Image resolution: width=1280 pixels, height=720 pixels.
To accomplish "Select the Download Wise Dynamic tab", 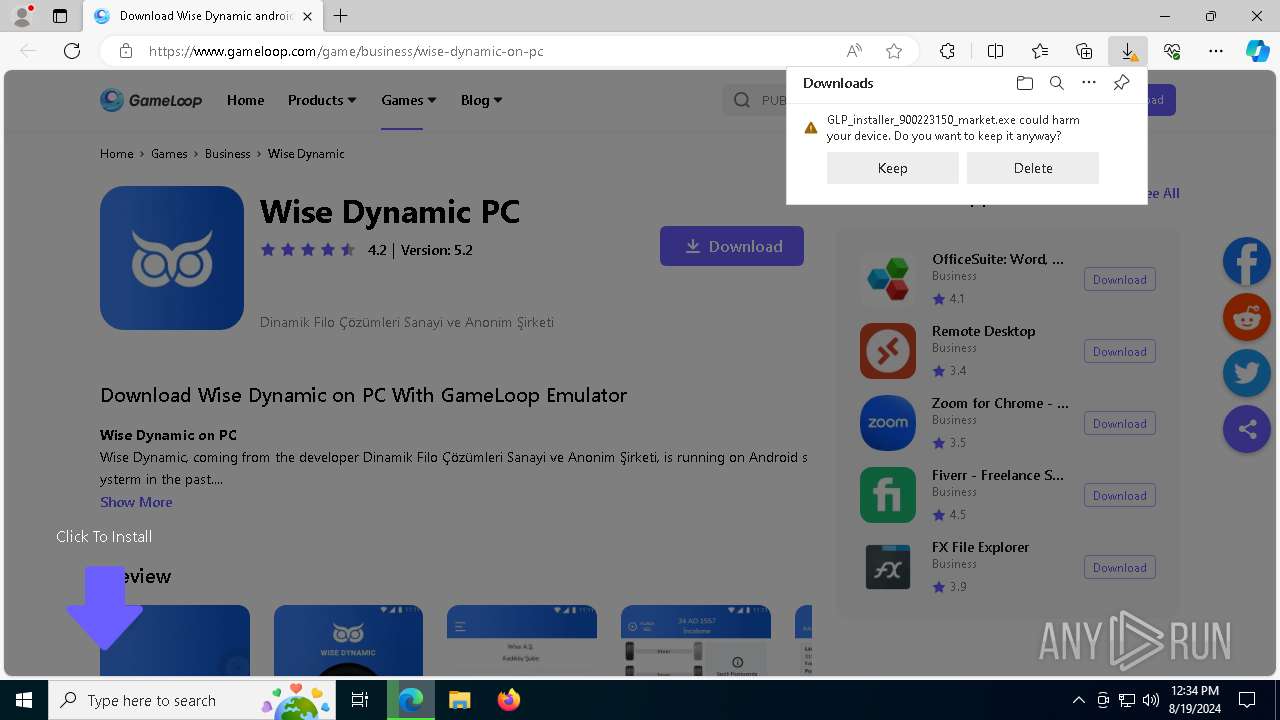I will tap(202, 16).
